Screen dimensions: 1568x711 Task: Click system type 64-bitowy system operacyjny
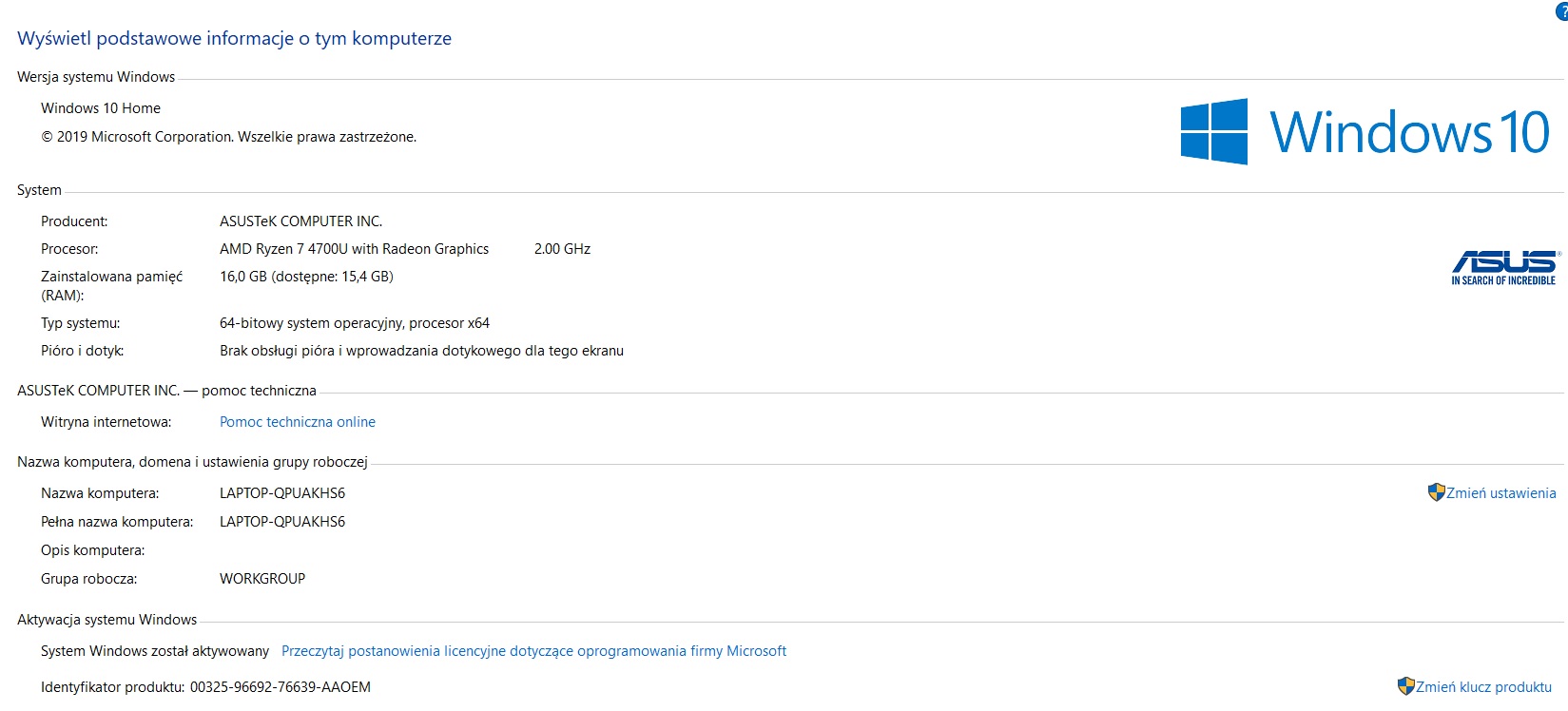click(355, 323)
